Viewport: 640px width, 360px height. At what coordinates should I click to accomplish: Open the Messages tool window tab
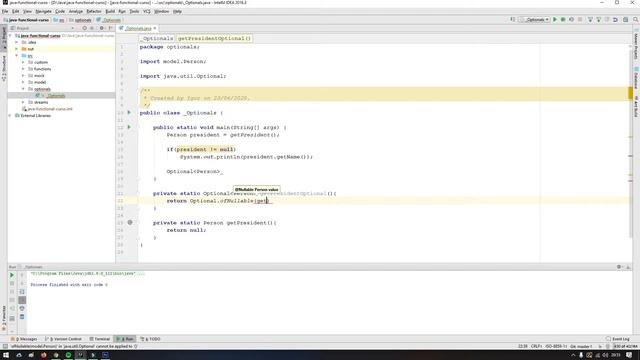pos(24,339)
